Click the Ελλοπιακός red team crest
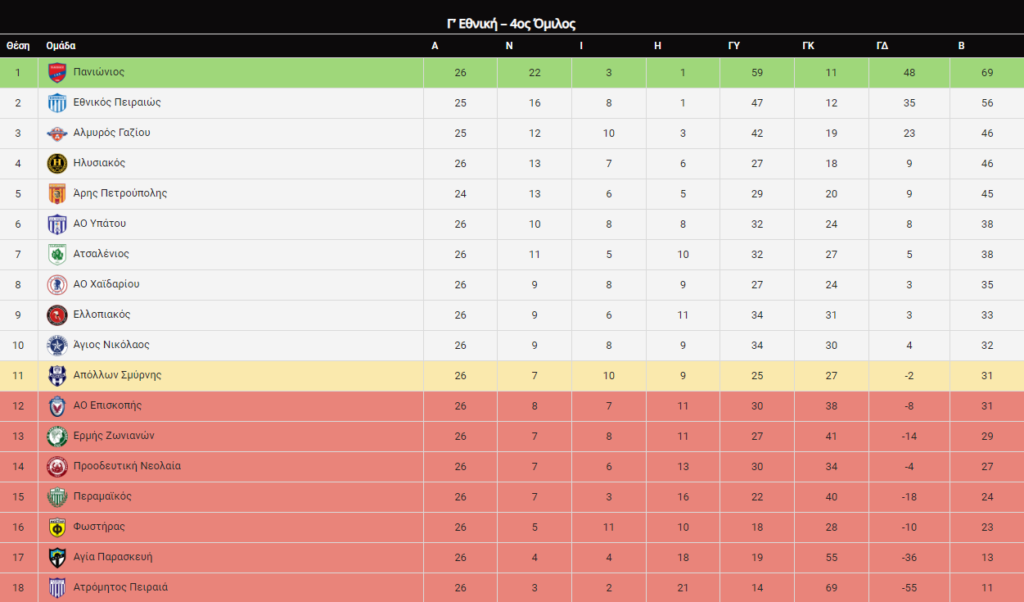The height and width of the screenshot is (602, 1024). (57, 315)
